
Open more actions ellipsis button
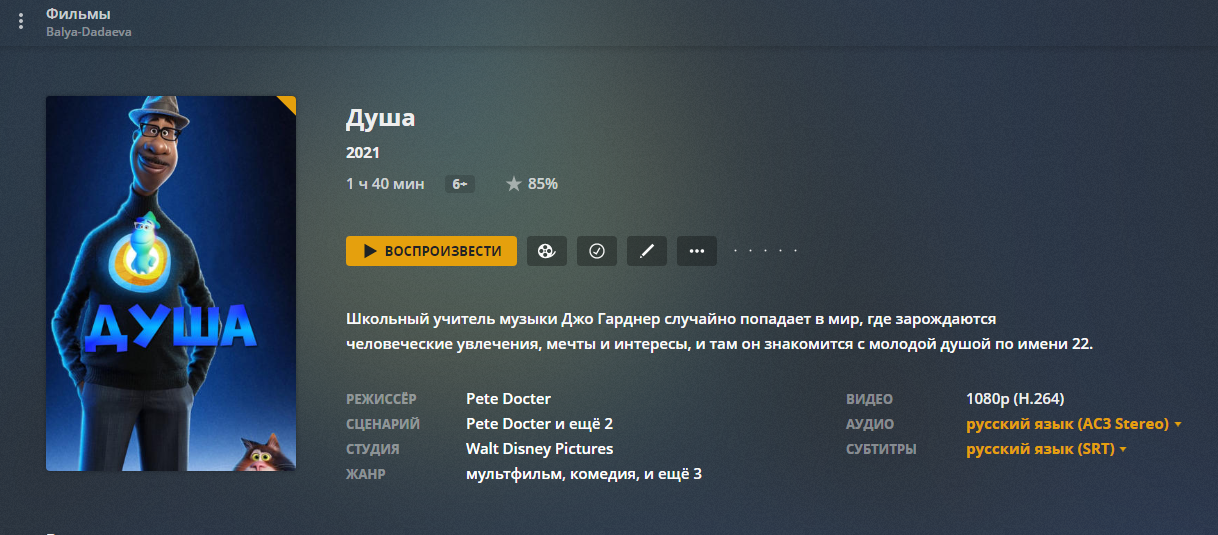tap(697, 251)
